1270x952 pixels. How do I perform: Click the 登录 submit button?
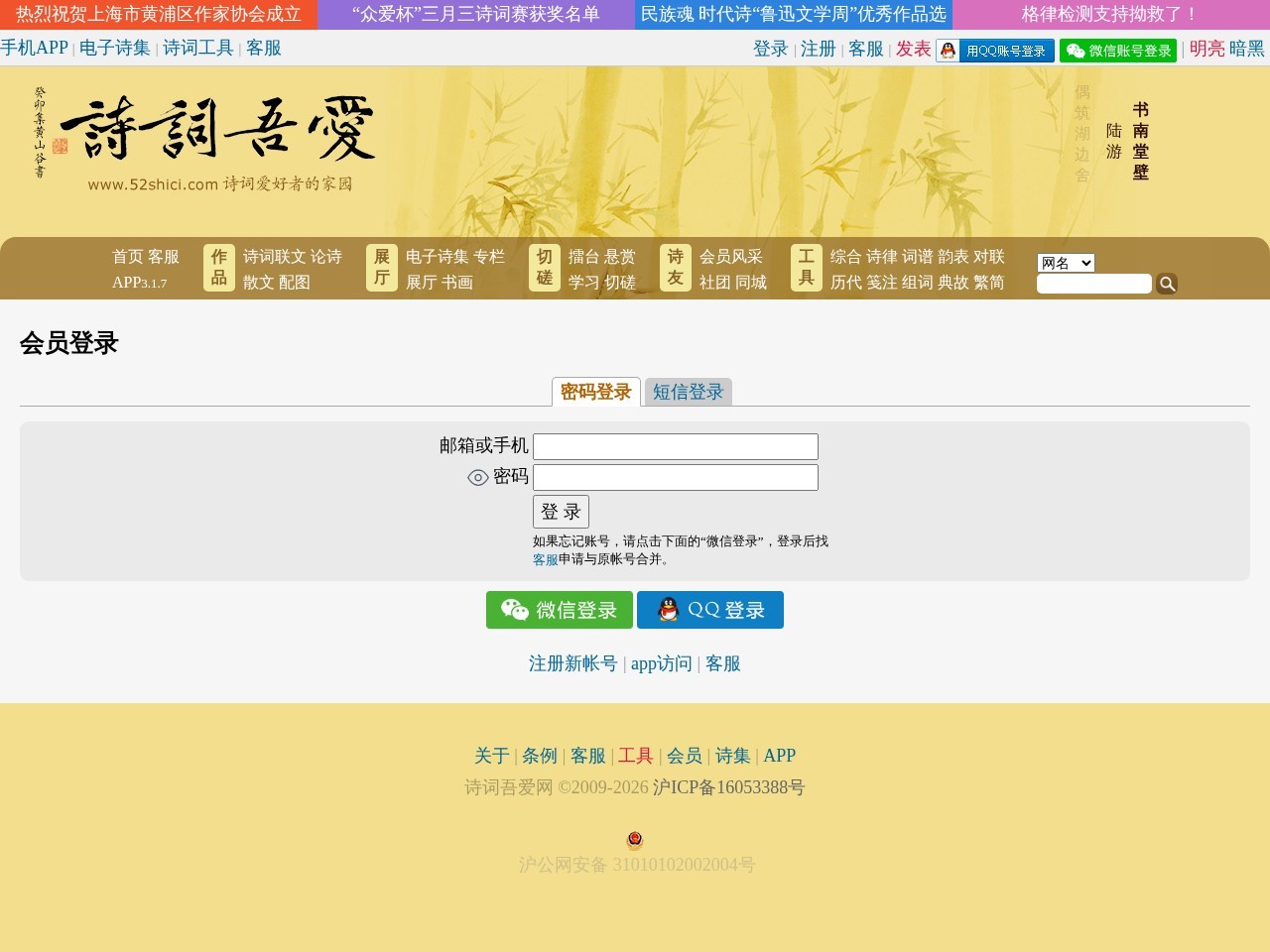click(x=561, y=512)
